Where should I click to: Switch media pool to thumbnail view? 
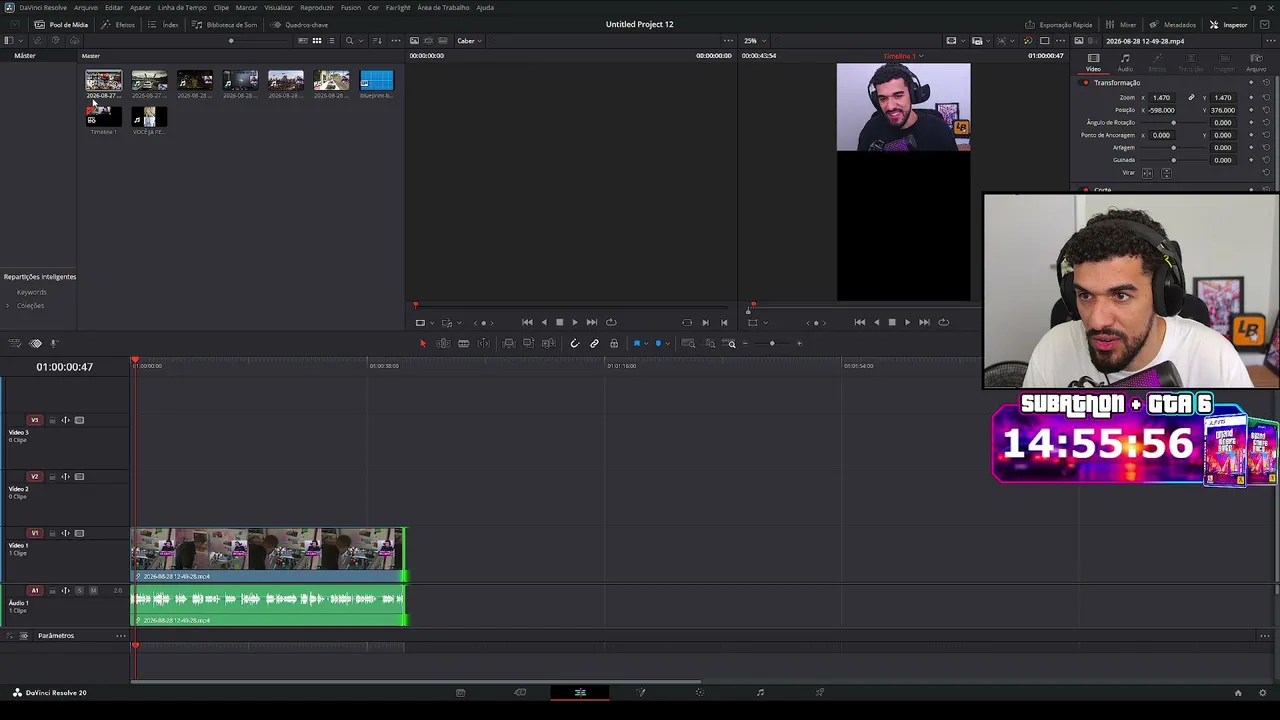(317, 41)
